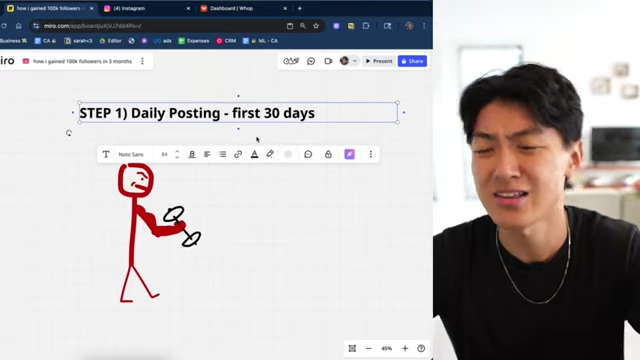Image resolution: width=640 pixels, height=360 pixels.
Task: Open the highlight color tool
Action: point(270,154)
